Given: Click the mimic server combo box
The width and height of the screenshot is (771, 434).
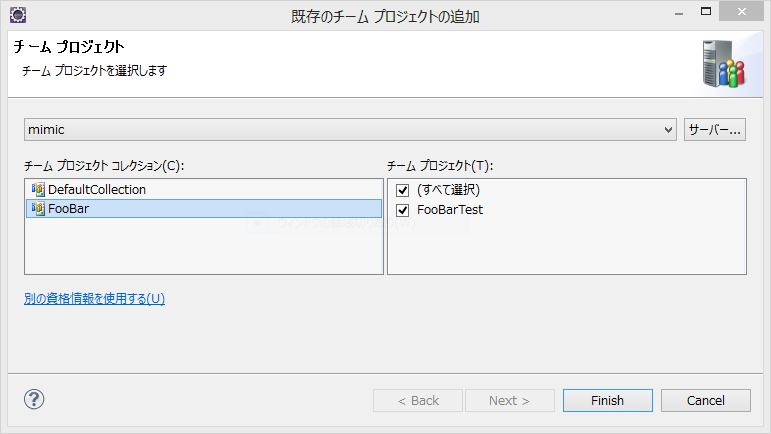Looking at the screenshot, I should pos(351,130).
